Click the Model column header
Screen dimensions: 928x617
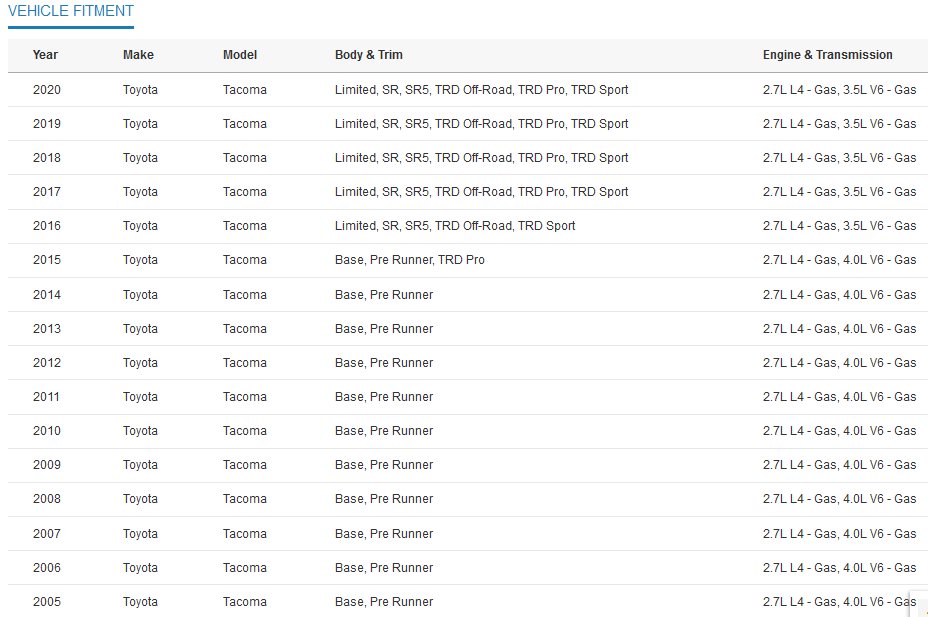(240, 55)
